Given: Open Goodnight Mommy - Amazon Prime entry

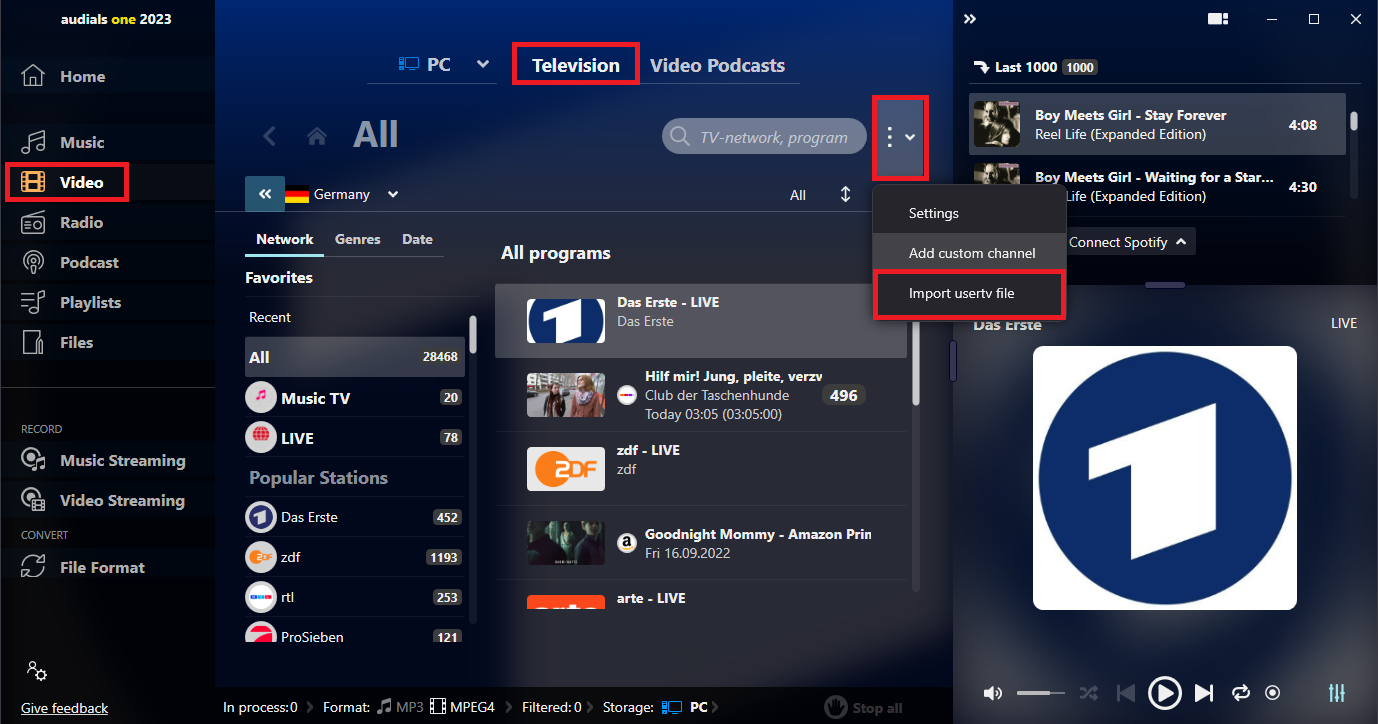Looking at the screenshot, I should pyautogui.click(x=701, y=543).
